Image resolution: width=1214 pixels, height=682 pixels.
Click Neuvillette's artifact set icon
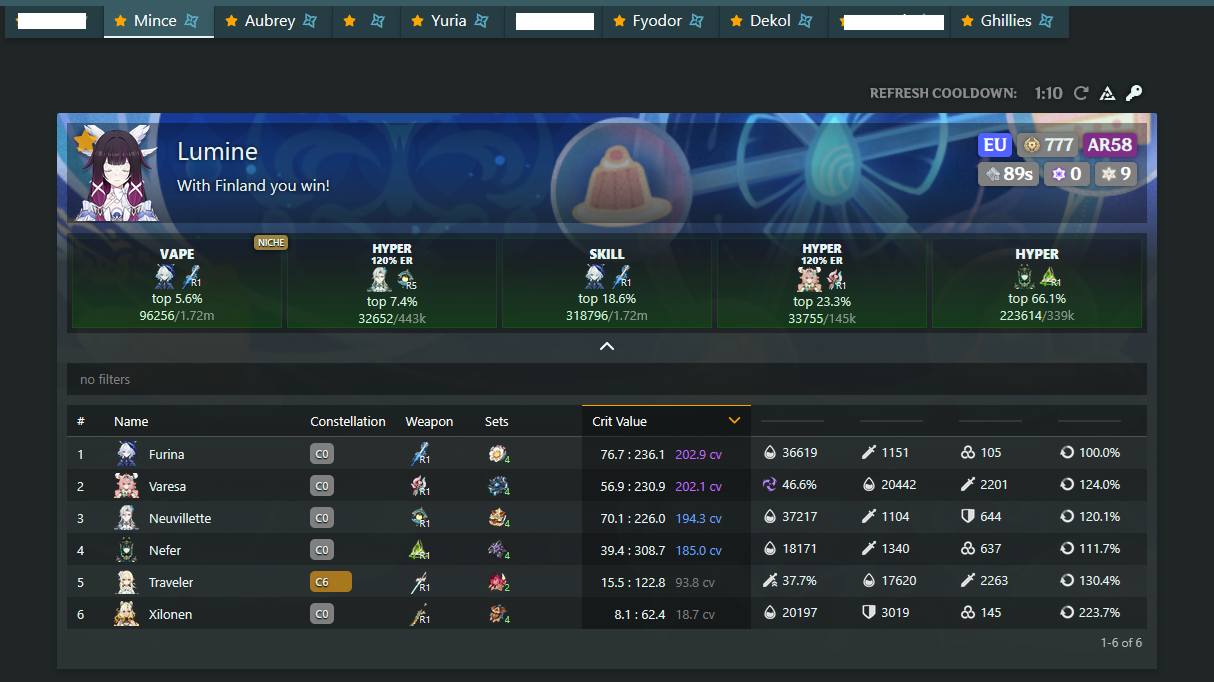498,518
